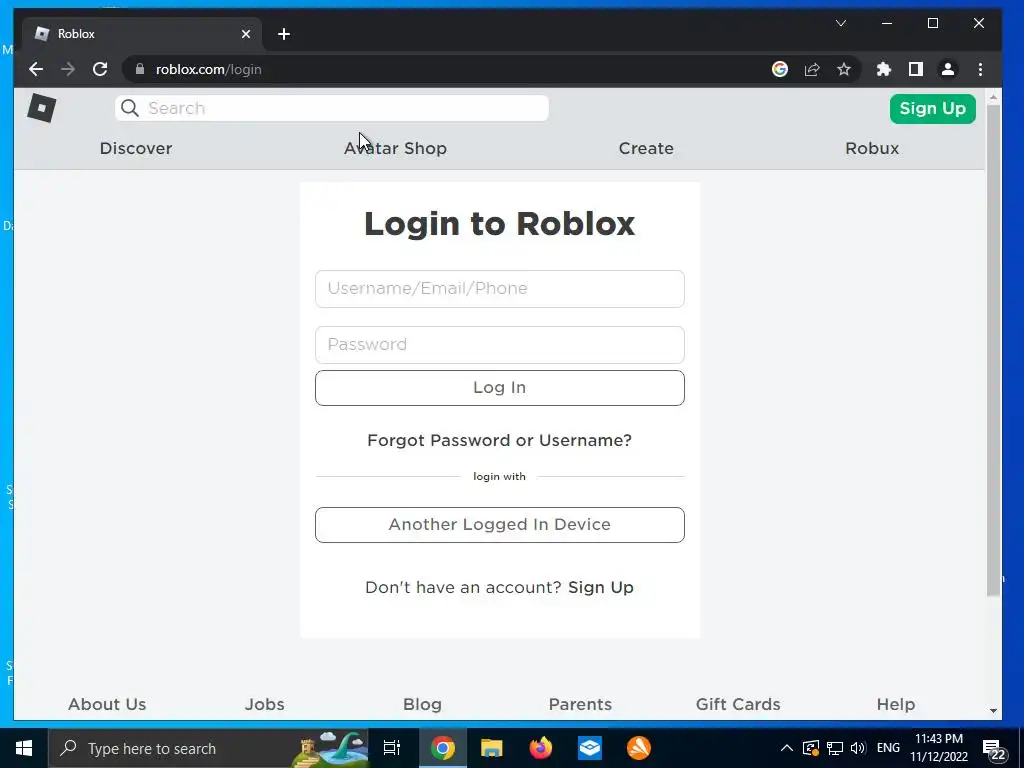Open the Windows Start menu

click(24, 748)
